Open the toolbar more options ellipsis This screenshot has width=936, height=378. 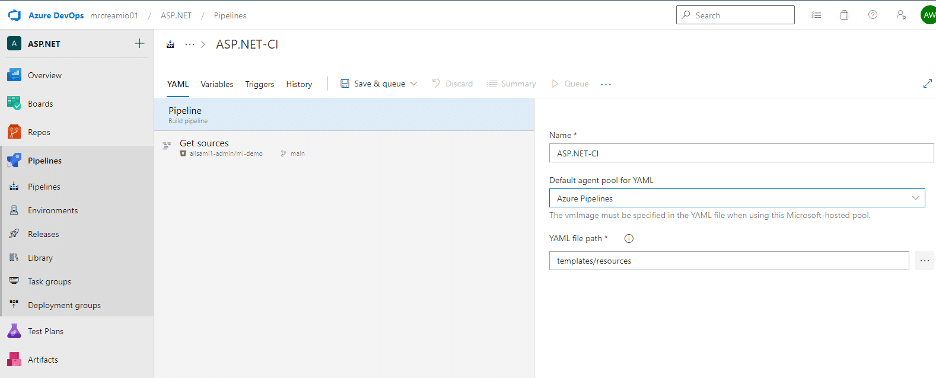coord(606,84)
